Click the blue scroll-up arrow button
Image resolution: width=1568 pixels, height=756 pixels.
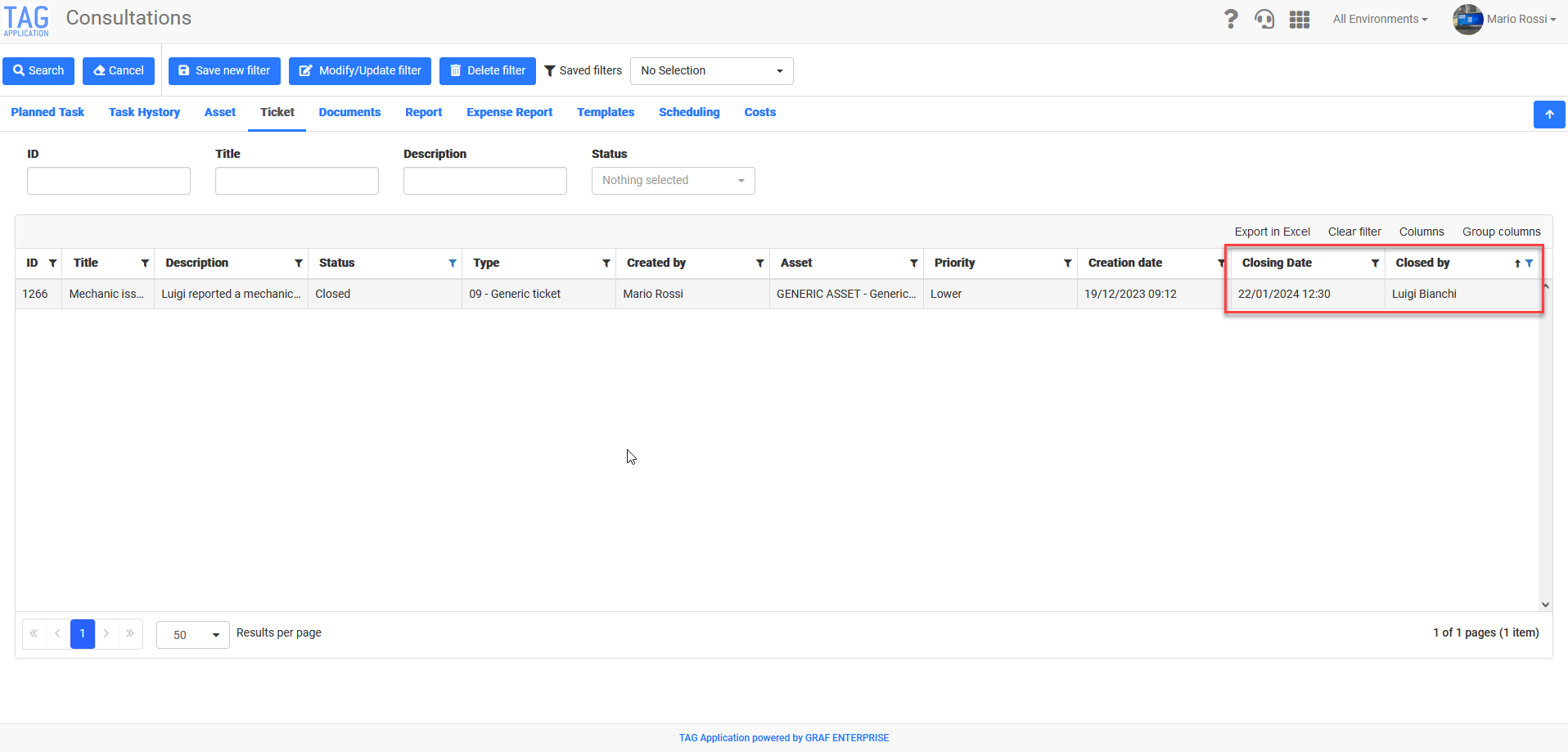click(x=1549, y=115)
